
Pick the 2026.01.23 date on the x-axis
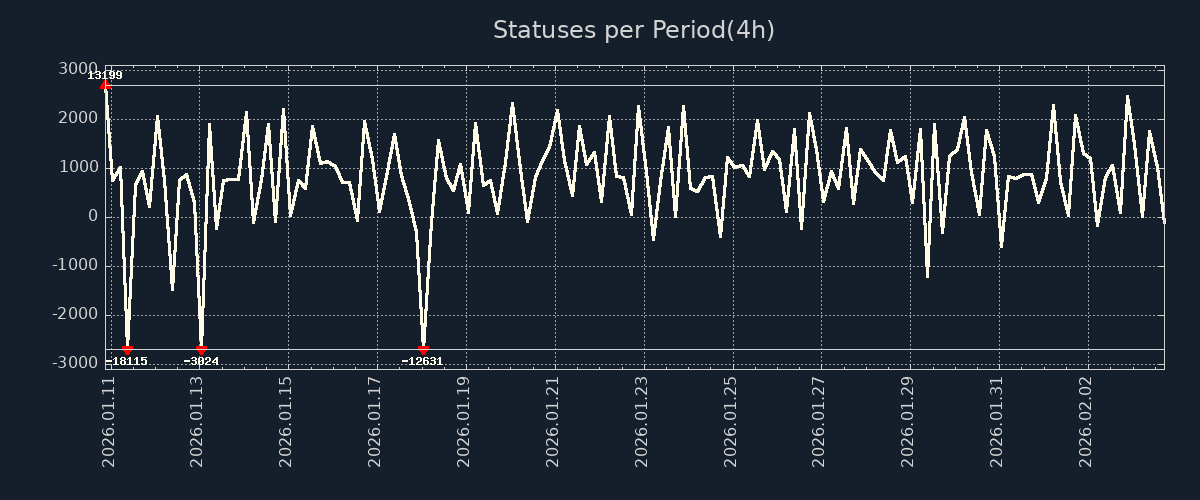(641, 421)
